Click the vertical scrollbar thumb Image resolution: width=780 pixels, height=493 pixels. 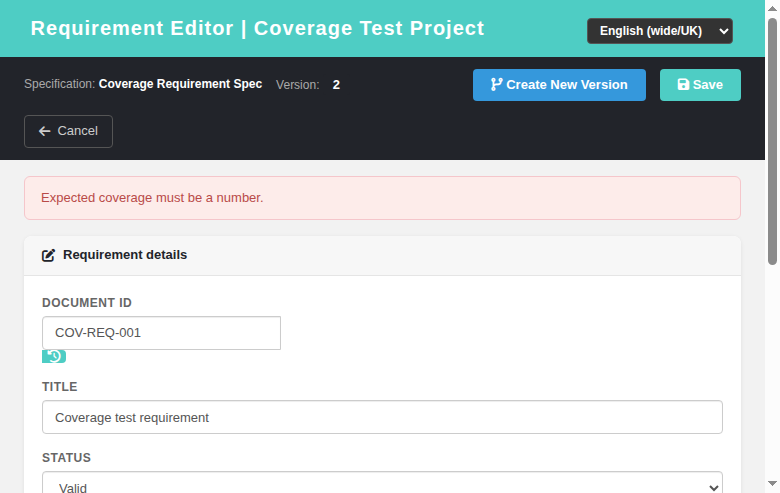[x=772, y=142]
